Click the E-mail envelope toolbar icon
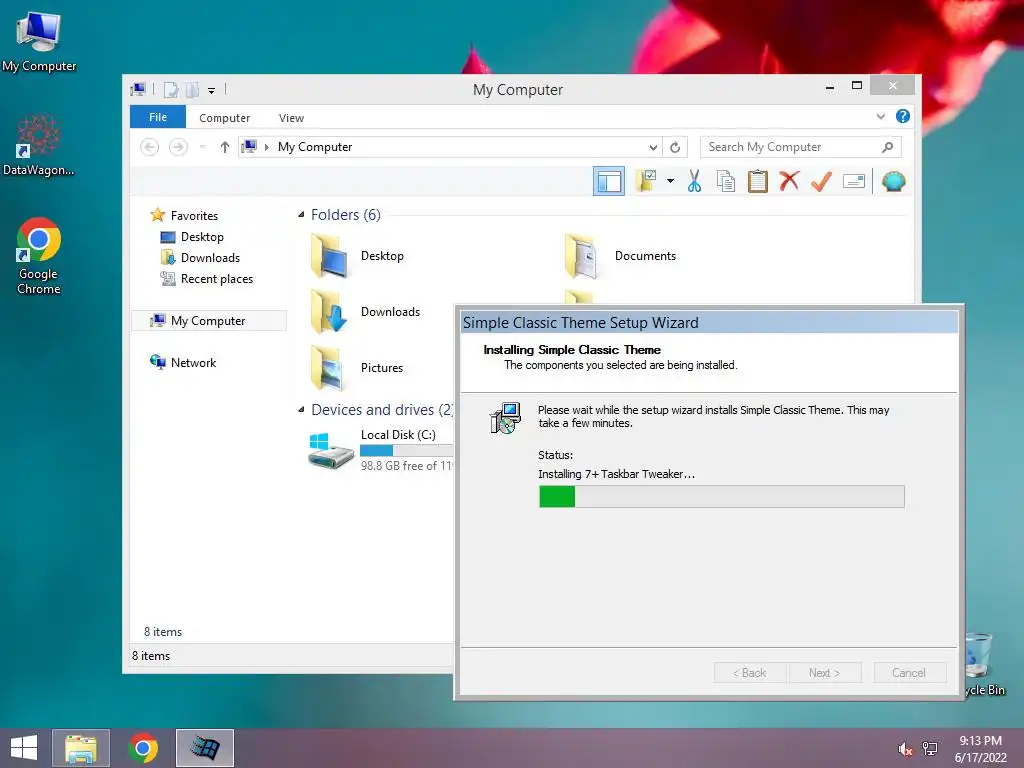 854,181
